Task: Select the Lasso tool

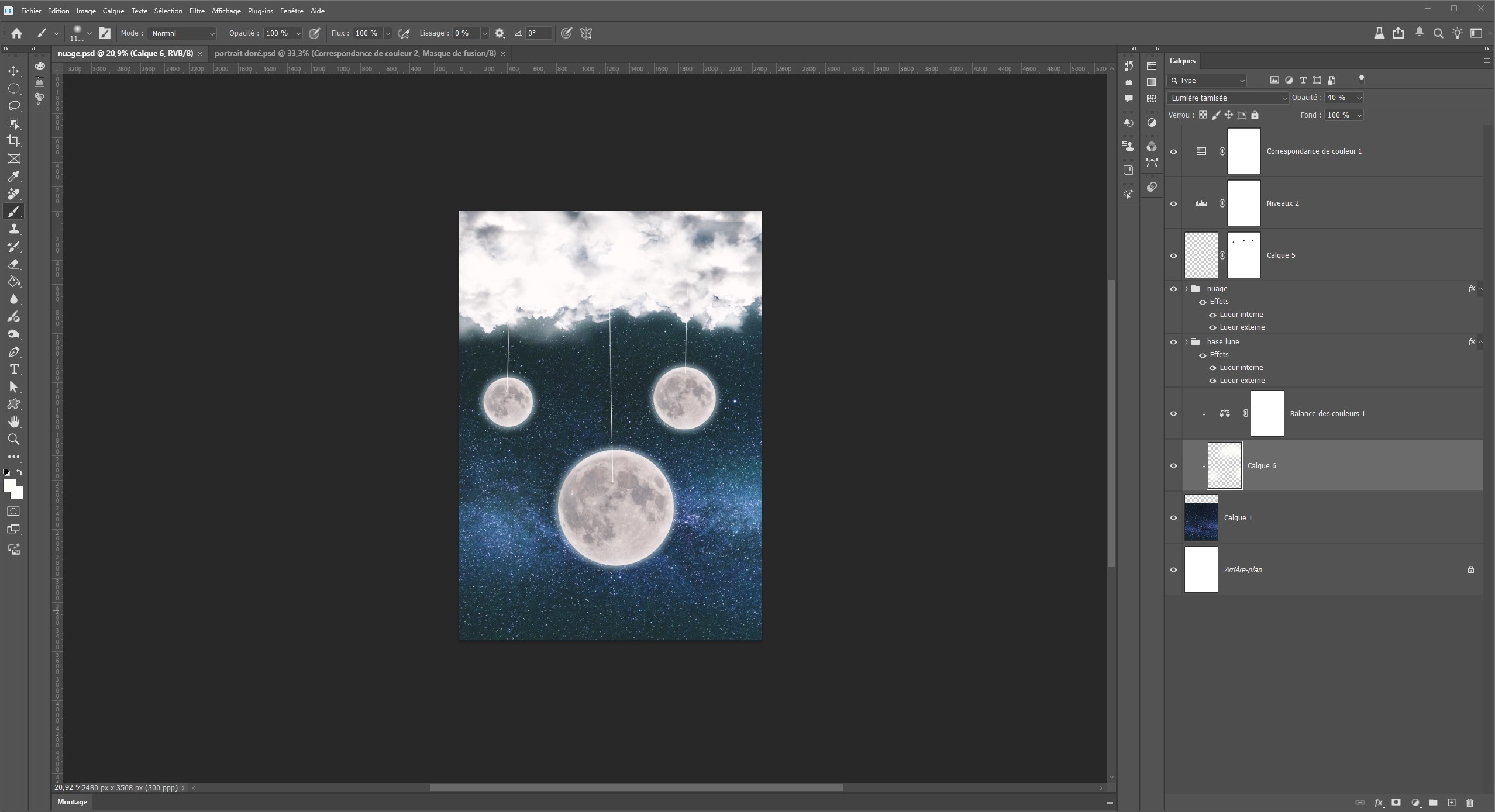Action: pos(13,106)
